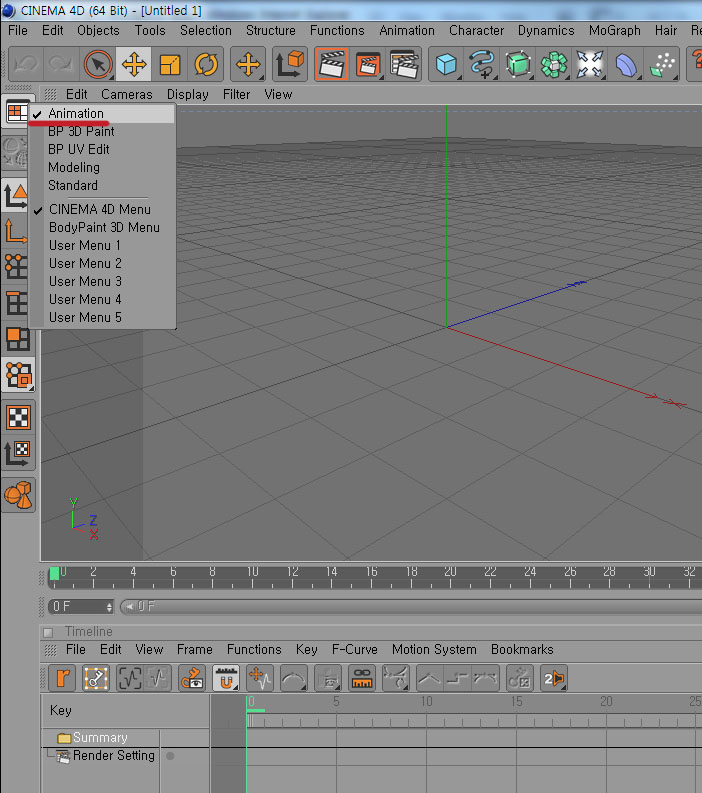This screenshot has width=702, height=793.
Task: Select the checked Animation layout entry
Action: 103,114
